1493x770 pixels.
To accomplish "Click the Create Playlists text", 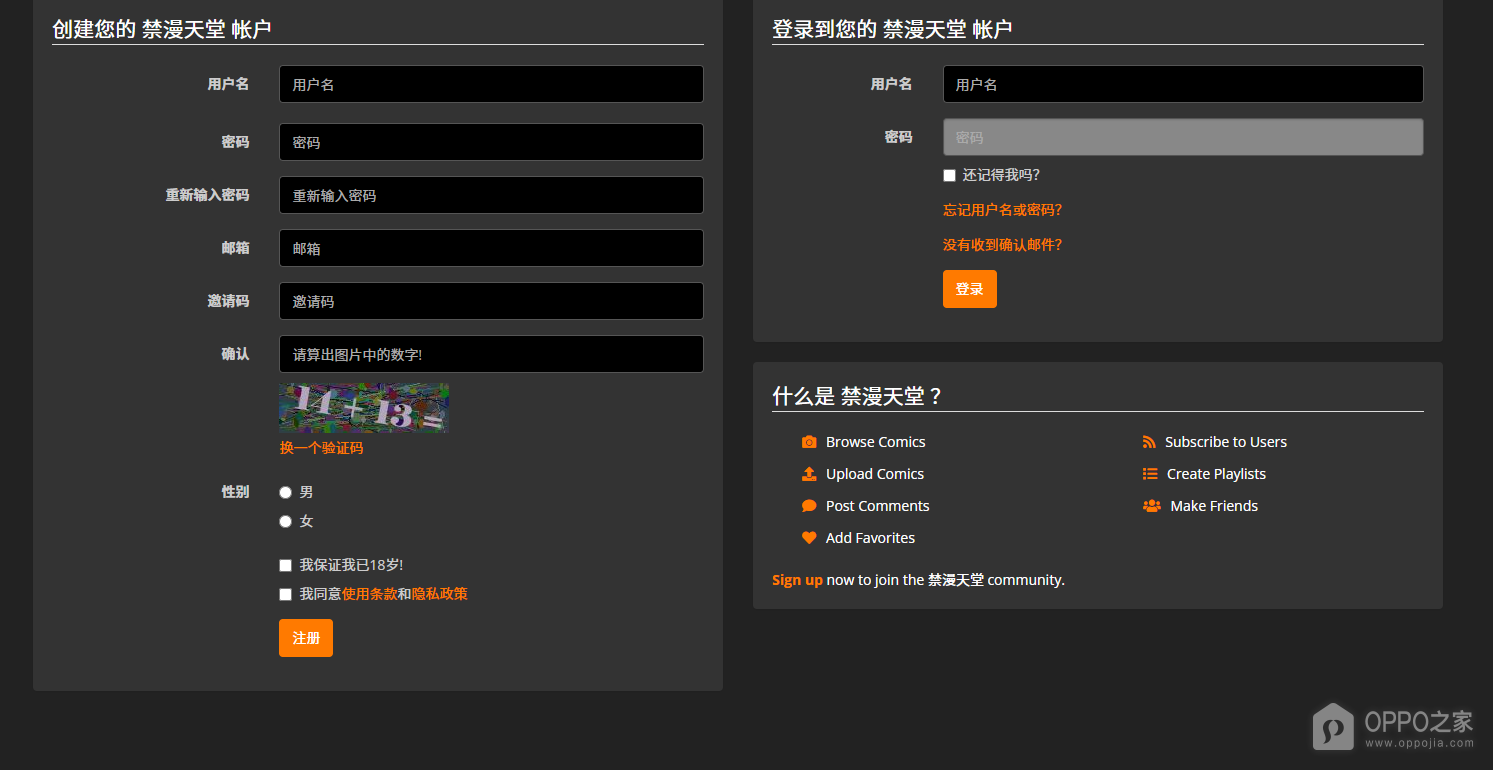I will [1216, 474].
